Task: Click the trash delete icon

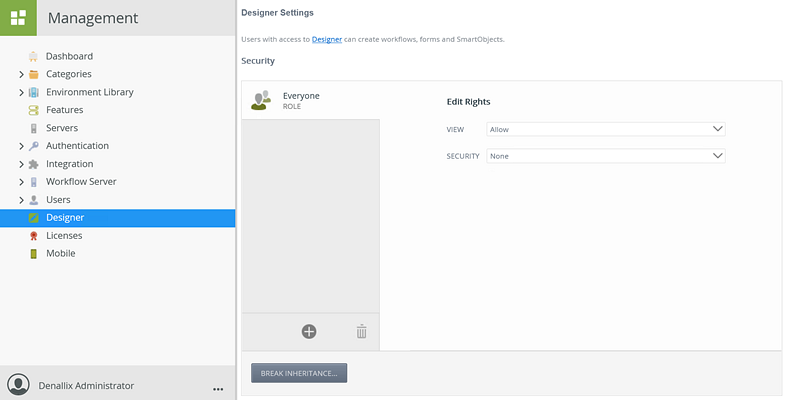Action: (362, 331)
